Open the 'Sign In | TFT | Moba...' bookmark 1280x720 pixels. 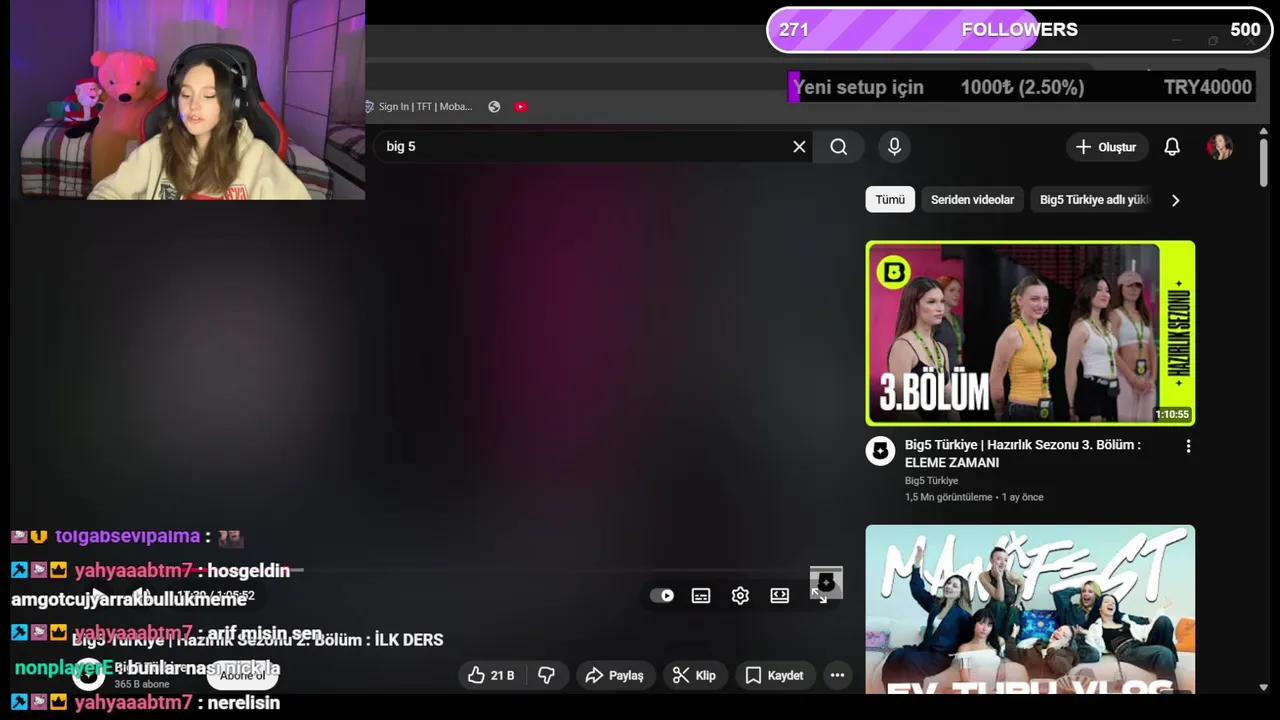419,107
